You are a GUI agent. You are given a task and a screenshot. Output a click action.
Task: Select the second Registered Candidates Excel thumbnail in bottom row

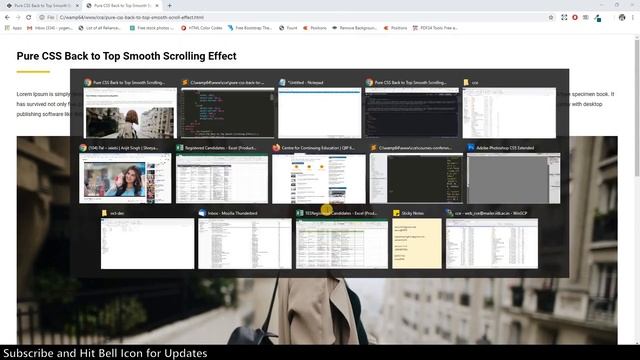(342, 244)
